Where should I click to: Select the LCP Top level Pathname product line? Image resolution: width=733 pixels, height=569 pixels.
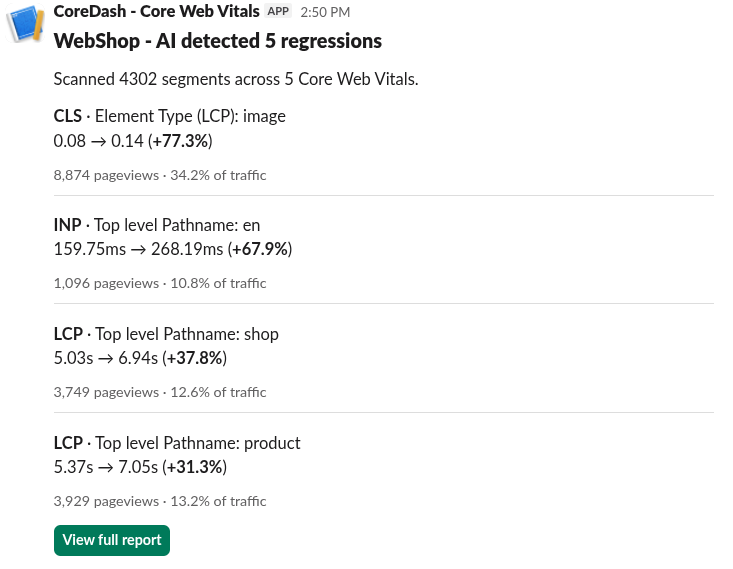[177, 443]
